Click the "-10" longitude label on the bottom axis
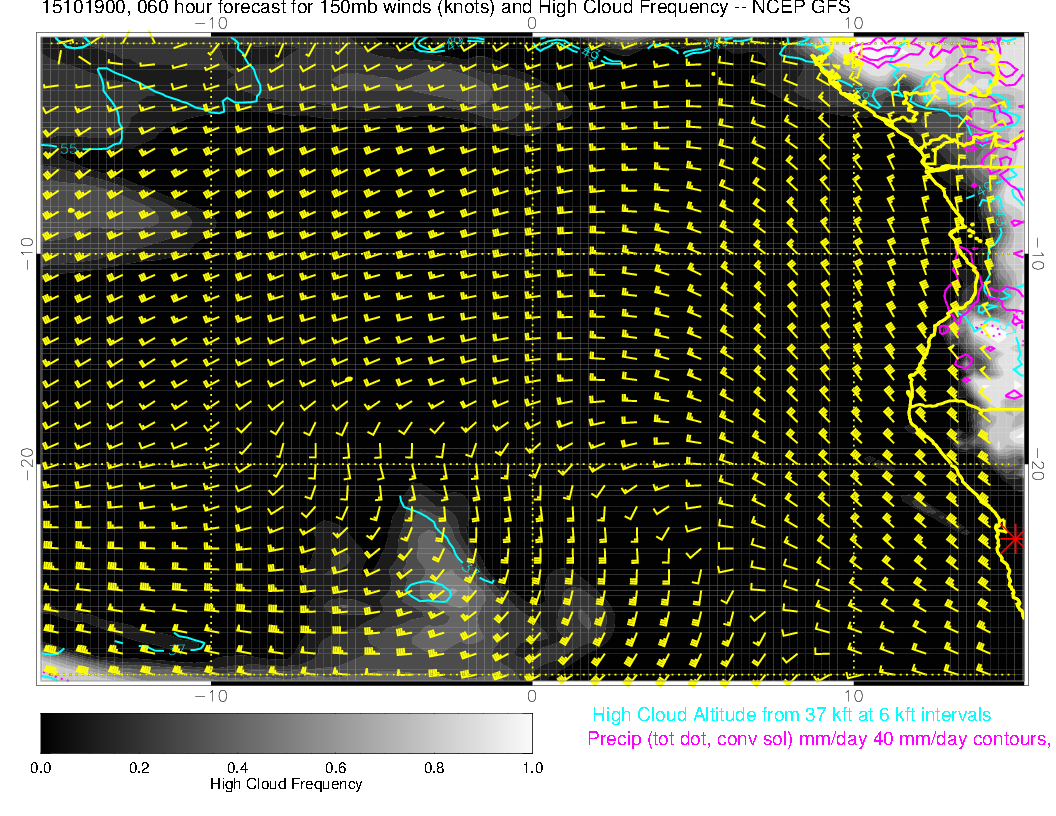Image resolution: width=1056 pixels, height=816 pixels. [211, 696]
